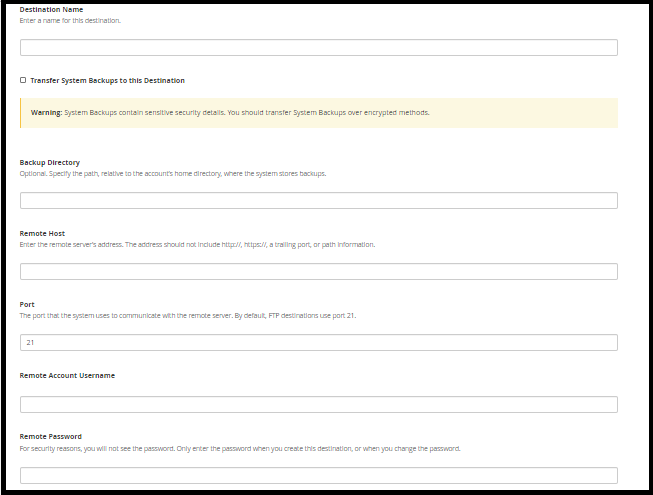Click the Remote Password input box
The image size is (653, 495).
[319, 475]
